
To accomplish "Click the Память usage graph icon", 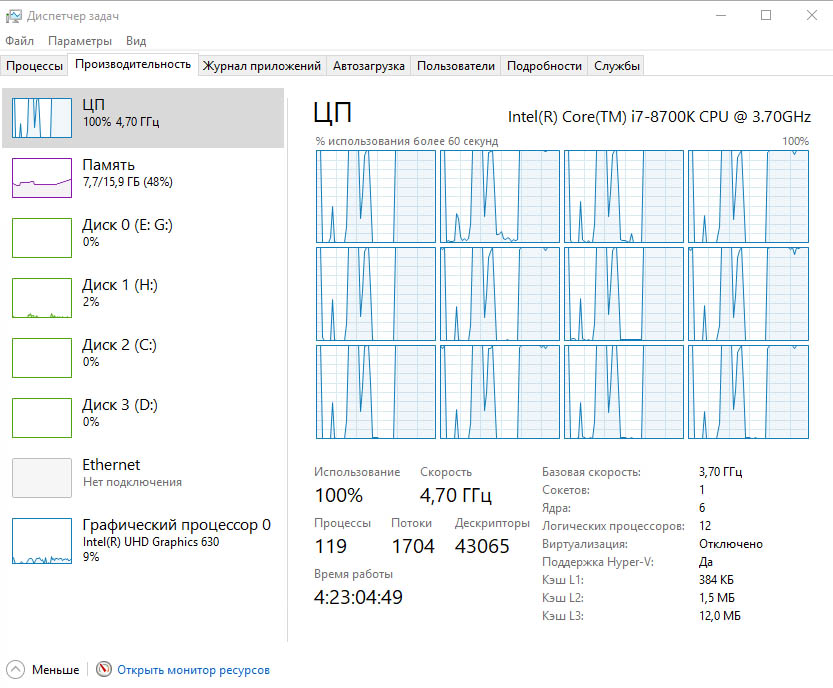I will tap(41, 178).
